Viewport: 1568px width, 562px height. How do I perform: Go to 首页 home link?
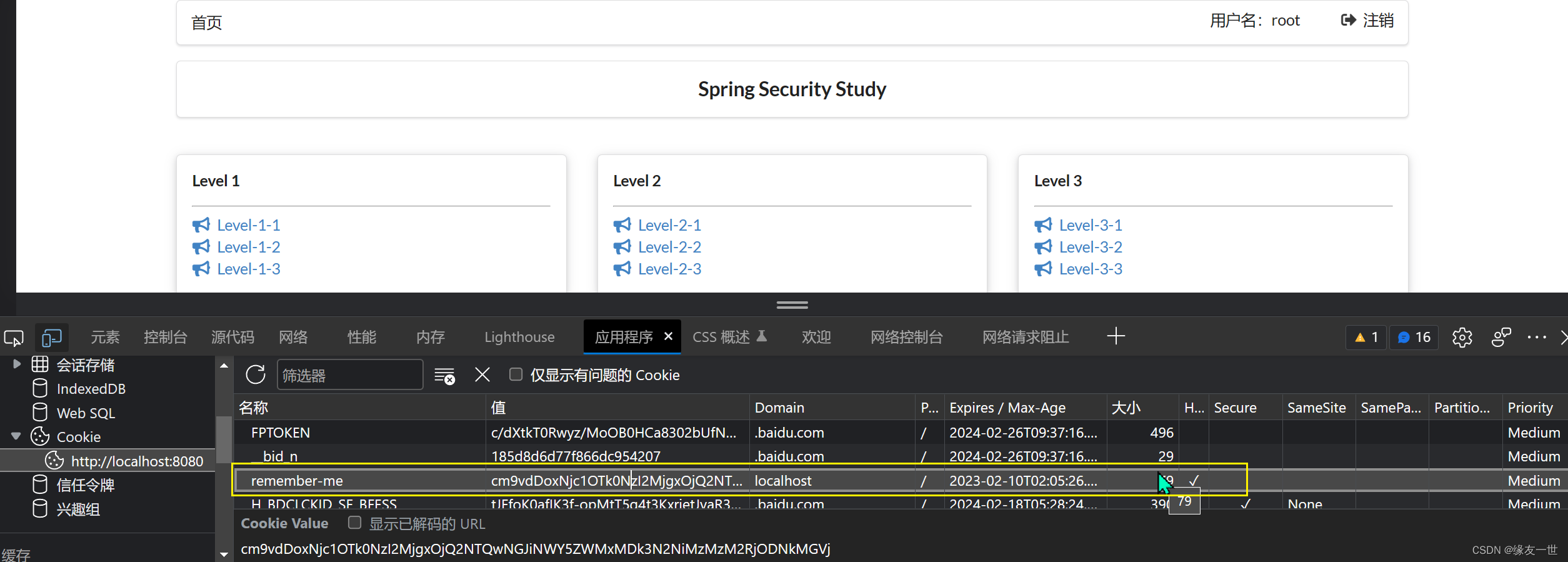206,23
